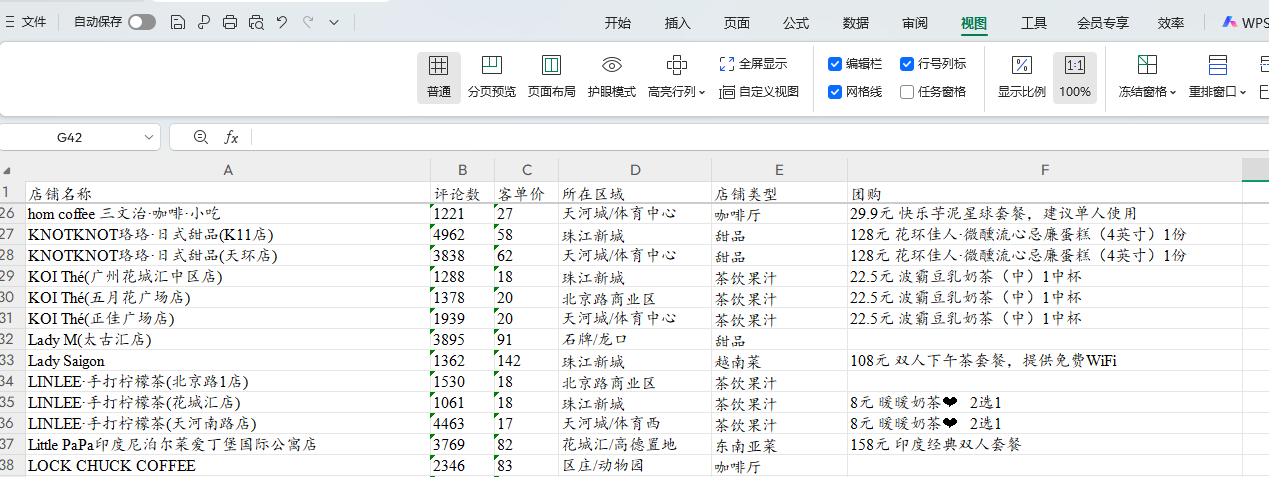Click the 越南菜 cell
Image resolution: width=1269 pixels, height=477 pixels.
[x=779, y=360]
